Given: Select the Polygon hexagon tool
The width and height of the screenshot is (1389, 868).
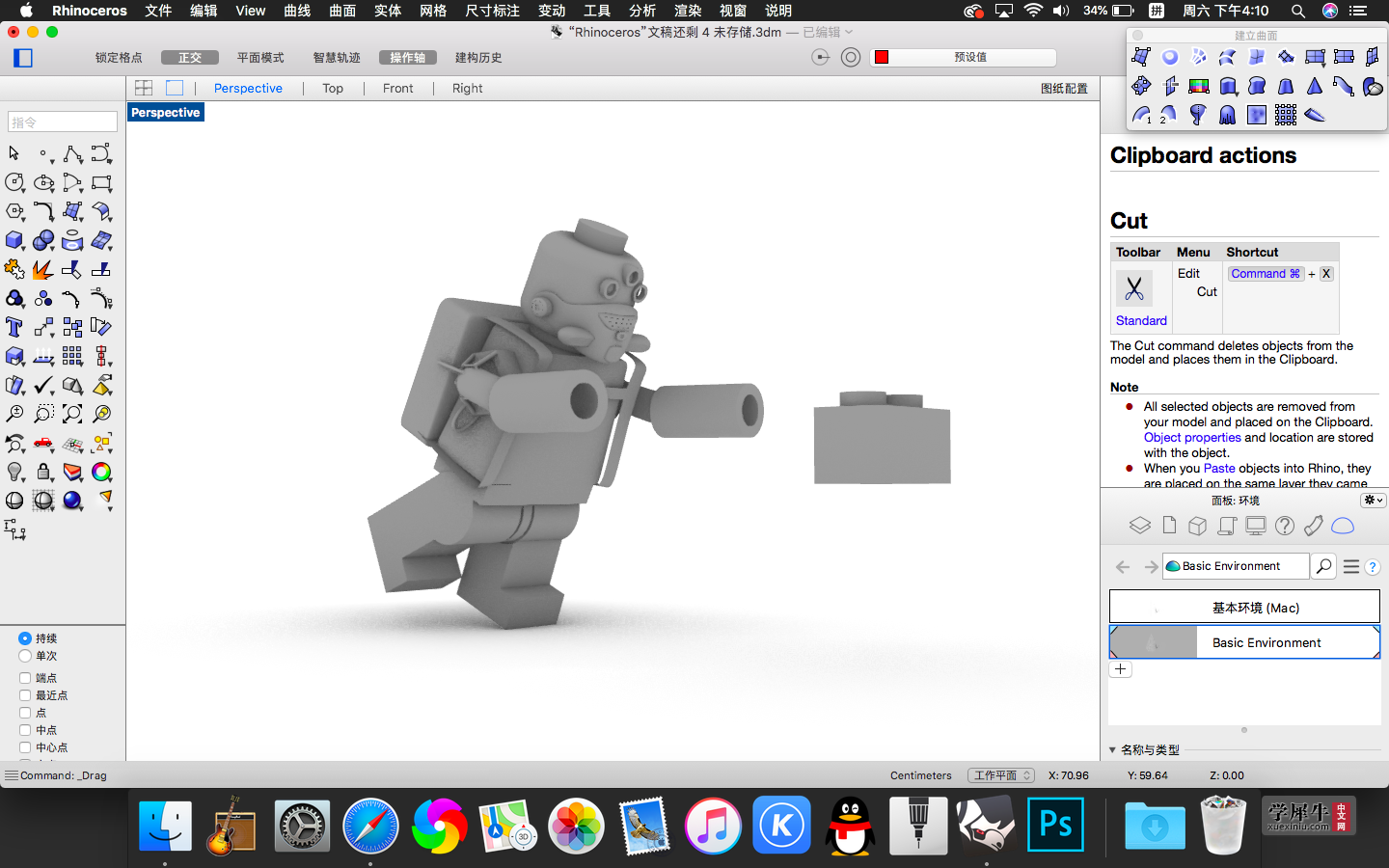Looking at the screenshot, I should coord(14,211).
